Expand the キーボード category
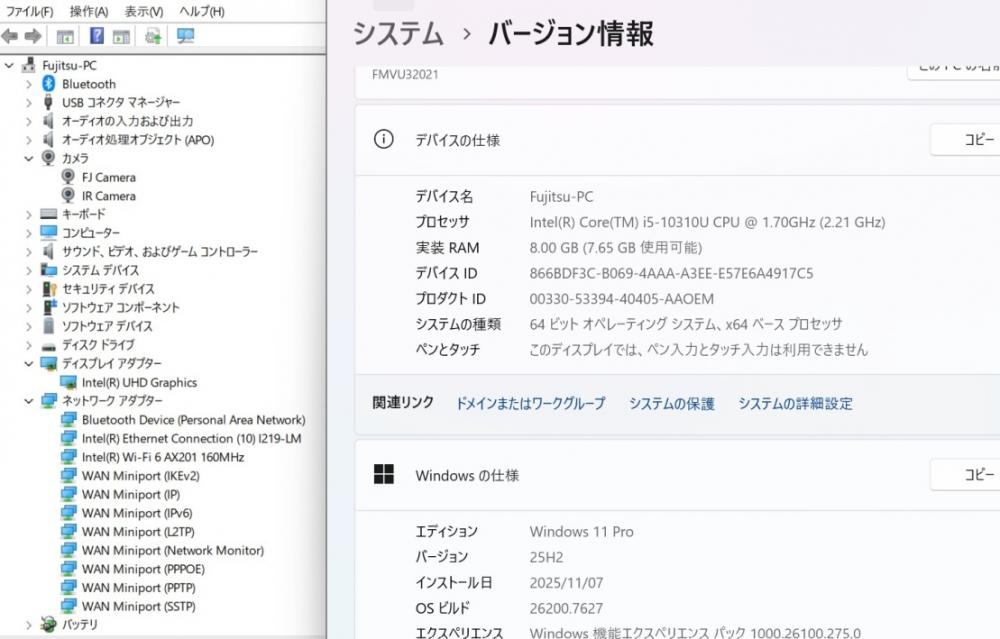 point(29,214)
